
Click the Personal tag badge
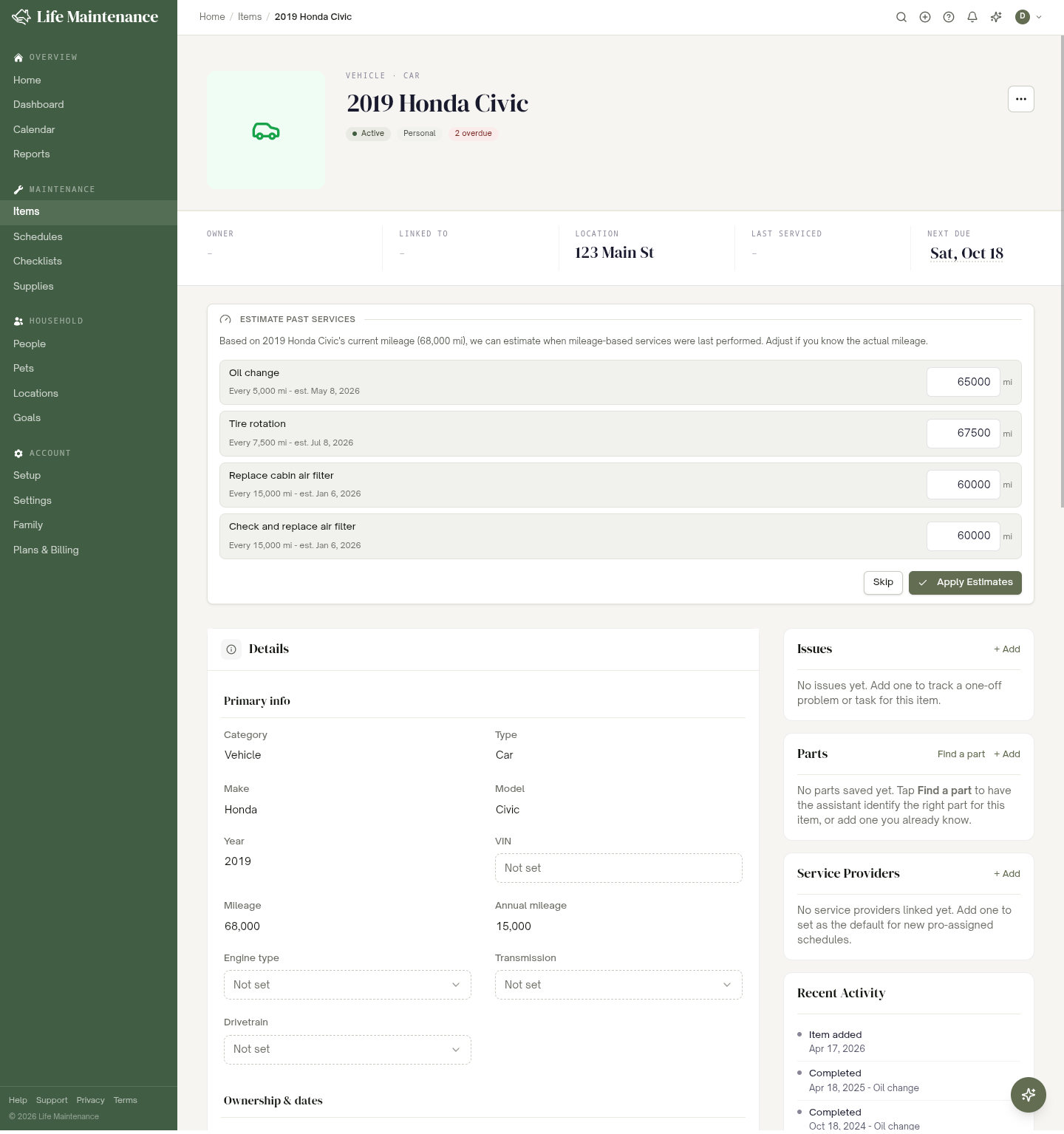pos(420,134)
